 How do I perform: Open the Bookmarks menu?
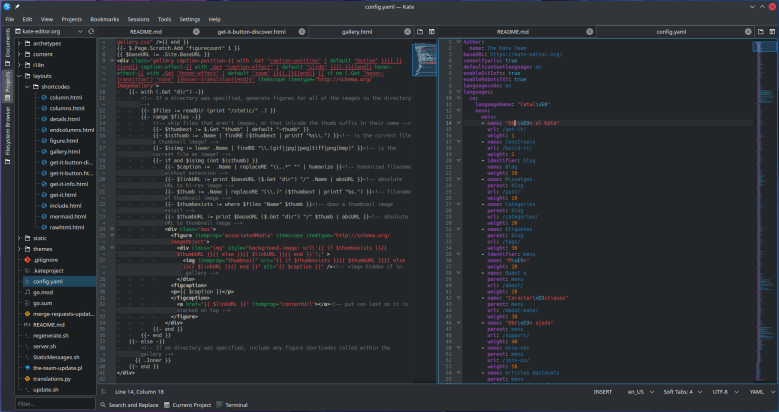[103, 19]
